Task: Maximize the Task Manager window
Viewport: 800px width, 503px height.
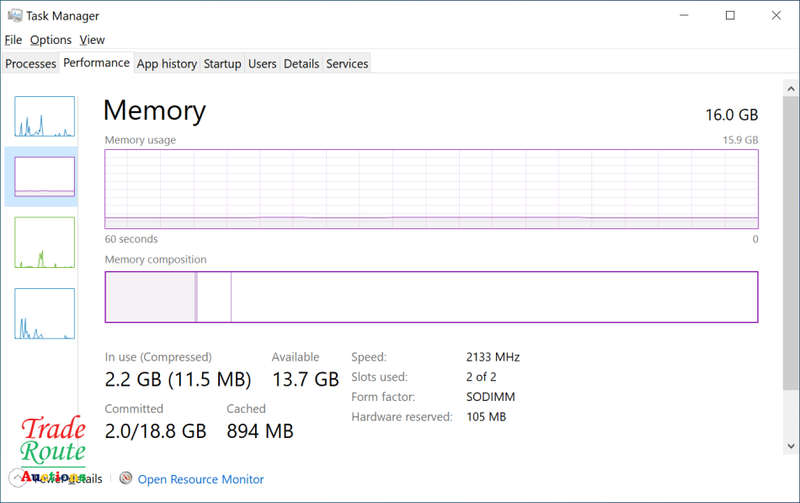Action: click(730, 15)
